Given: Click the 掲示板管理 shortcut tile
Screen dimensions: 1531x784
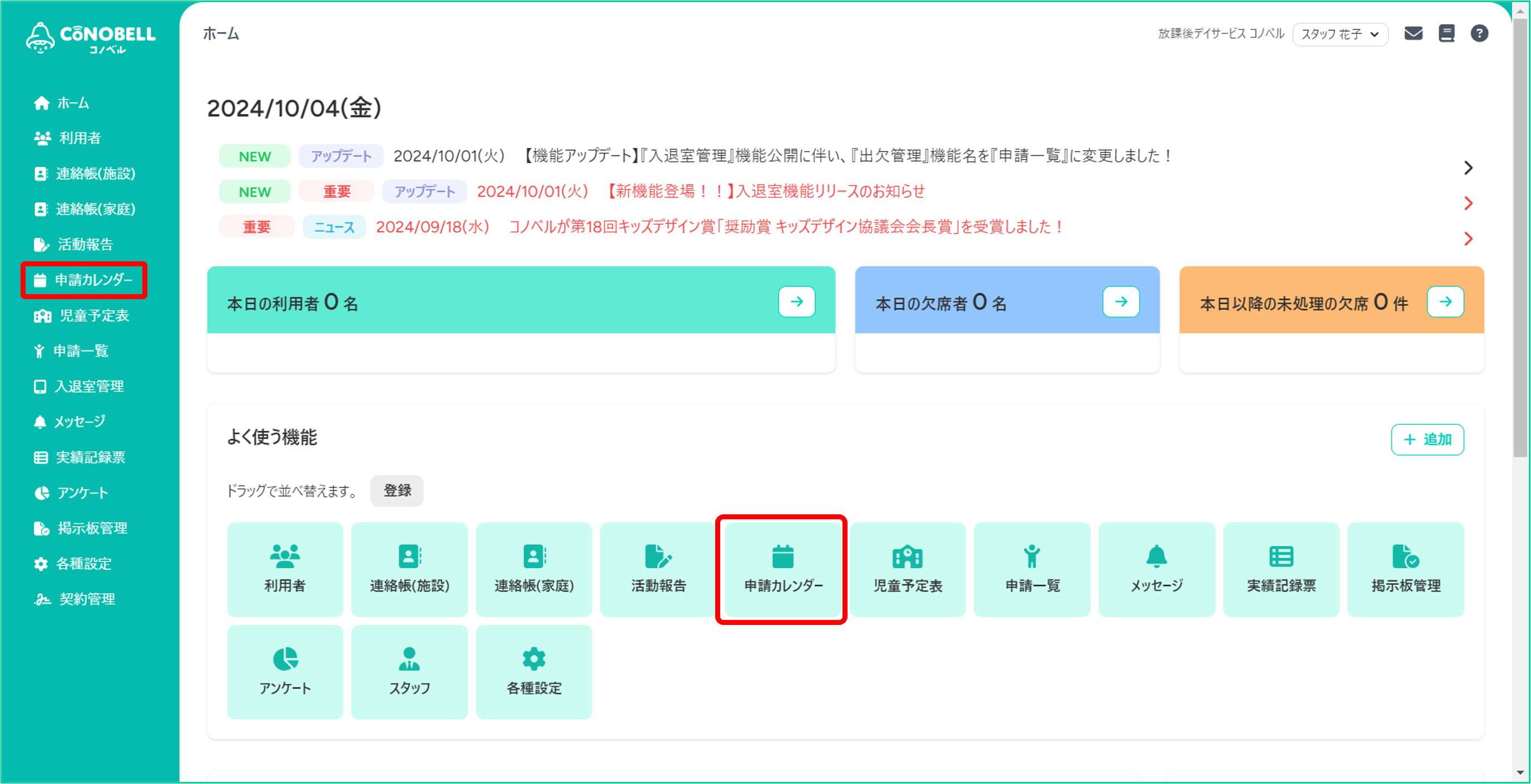Looking at the screenshot, I should tap(1406, 569).
